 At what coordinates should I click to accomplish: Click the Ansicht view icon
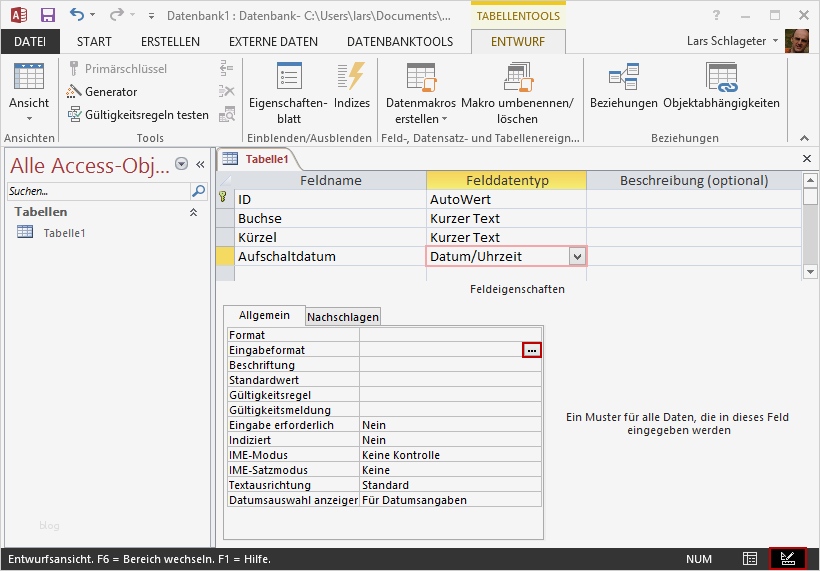coord(29,77)
